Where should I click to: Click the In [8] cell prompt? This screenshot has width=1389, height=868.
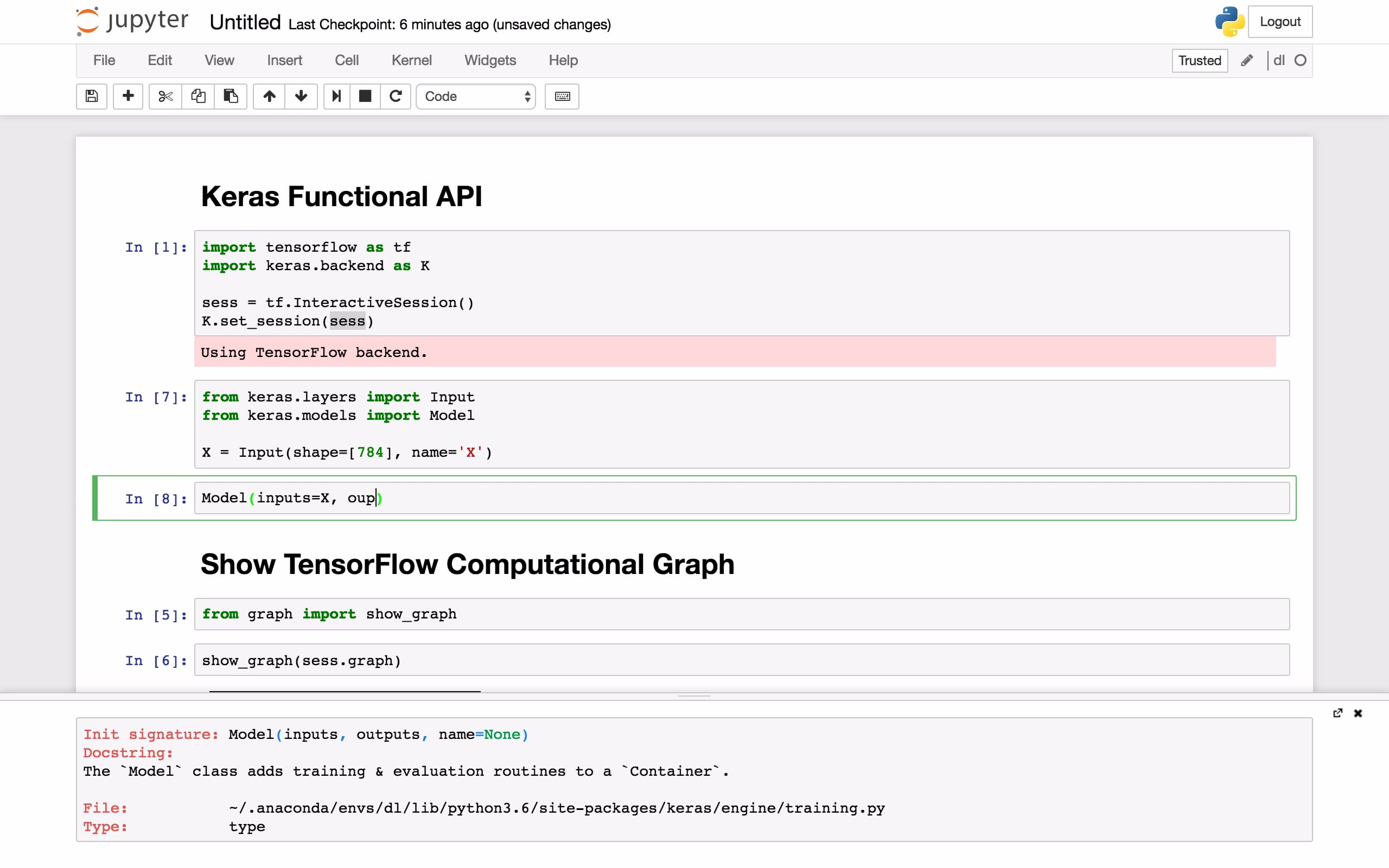coord(156,499)
